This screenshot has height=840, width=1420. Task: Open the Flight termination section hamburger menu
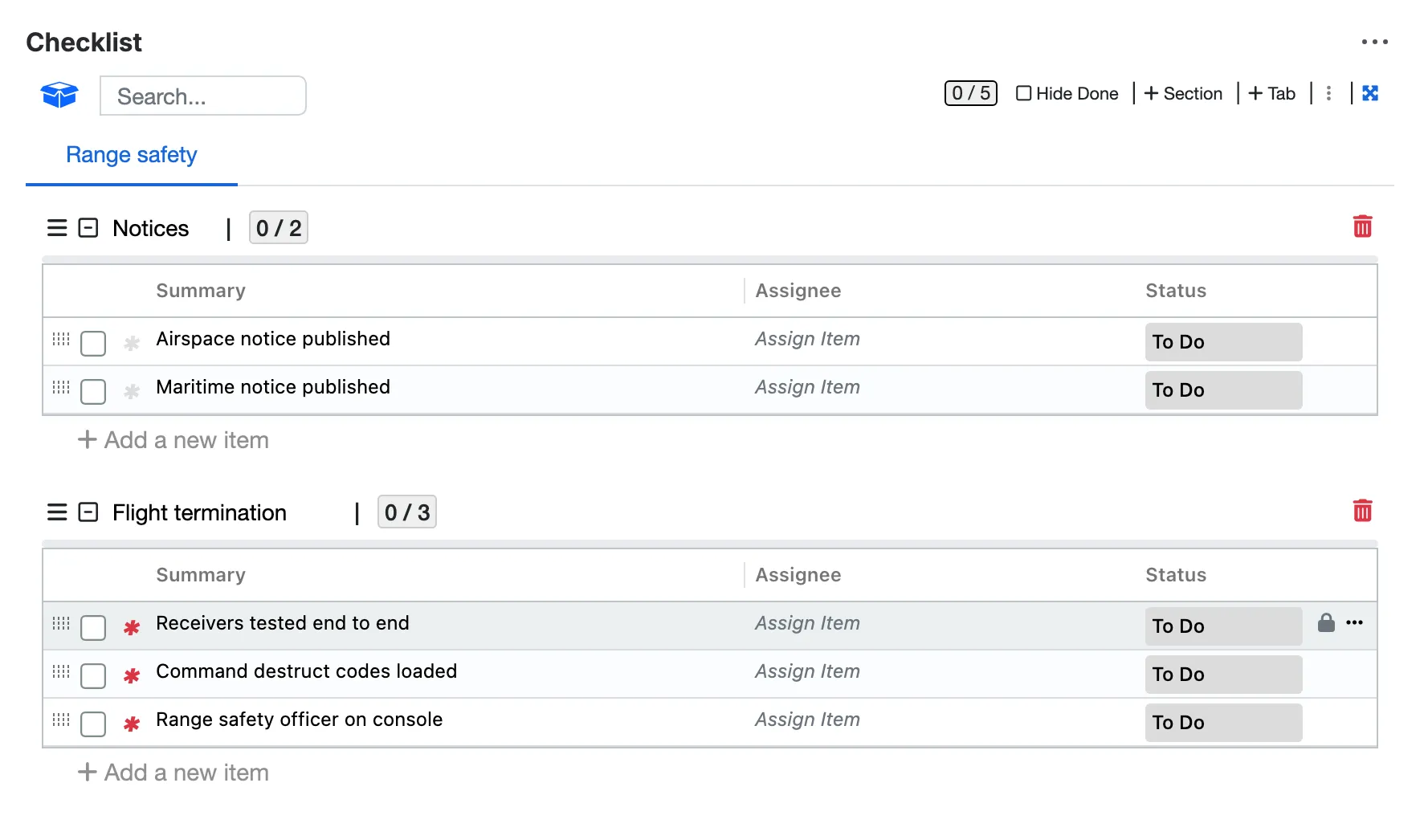[57, 512]
